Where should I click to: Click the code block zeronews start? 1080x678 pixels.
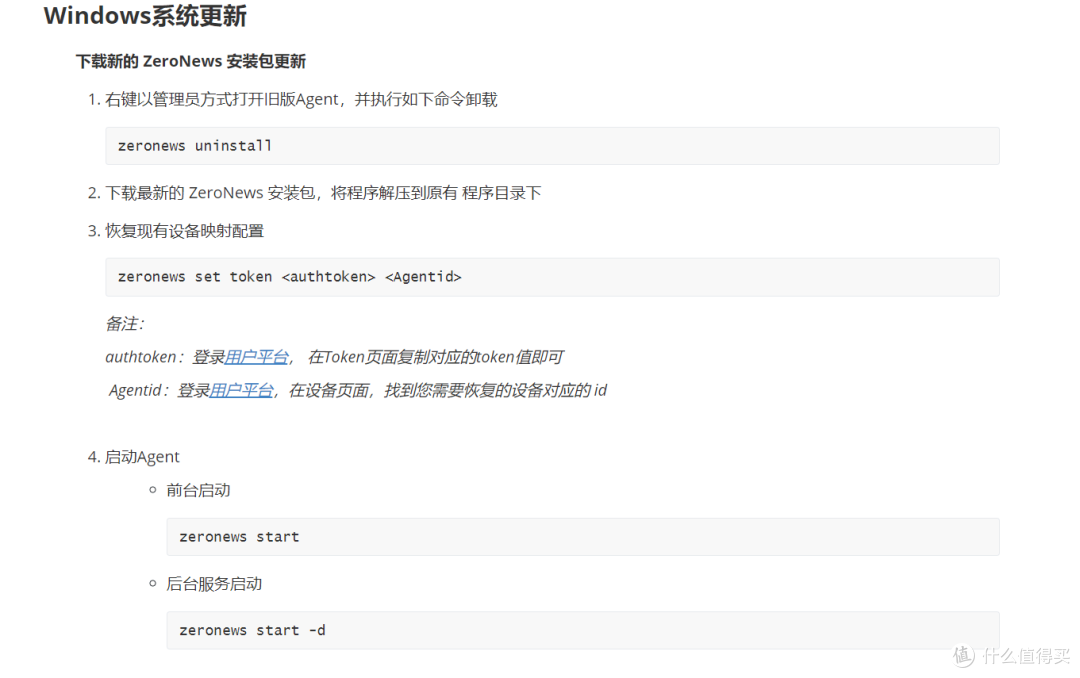[x=583, y=537]
